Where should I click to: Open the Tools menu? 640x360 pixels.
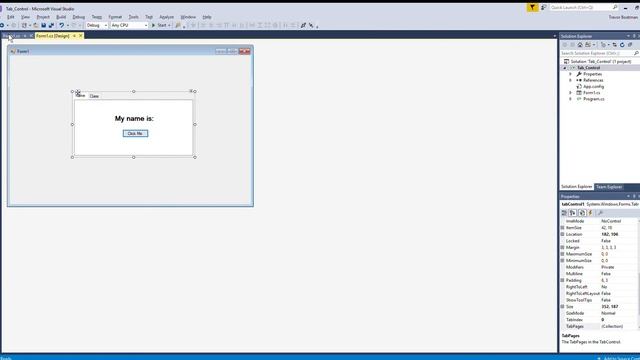(133, 17)
